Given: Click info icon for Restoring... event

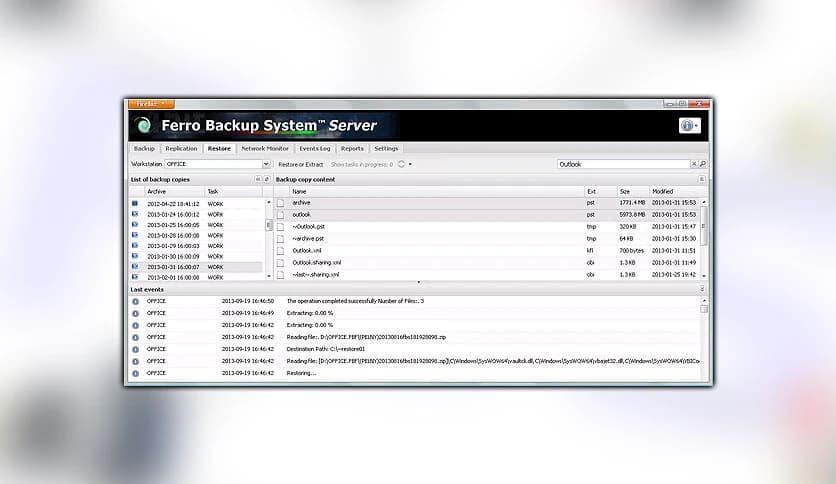Looking at the screenshot, I should pyautogui.click(x=135, y=374).
